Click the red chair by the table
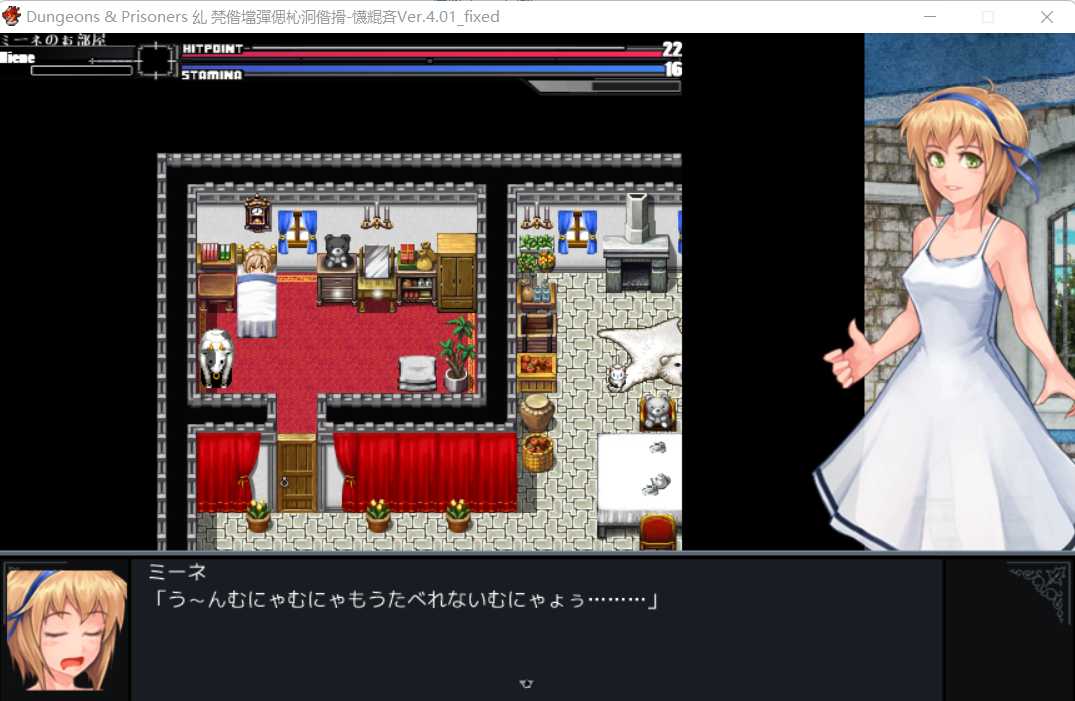Viewport: 1075px width, 701px height. [x=658, y=532]
